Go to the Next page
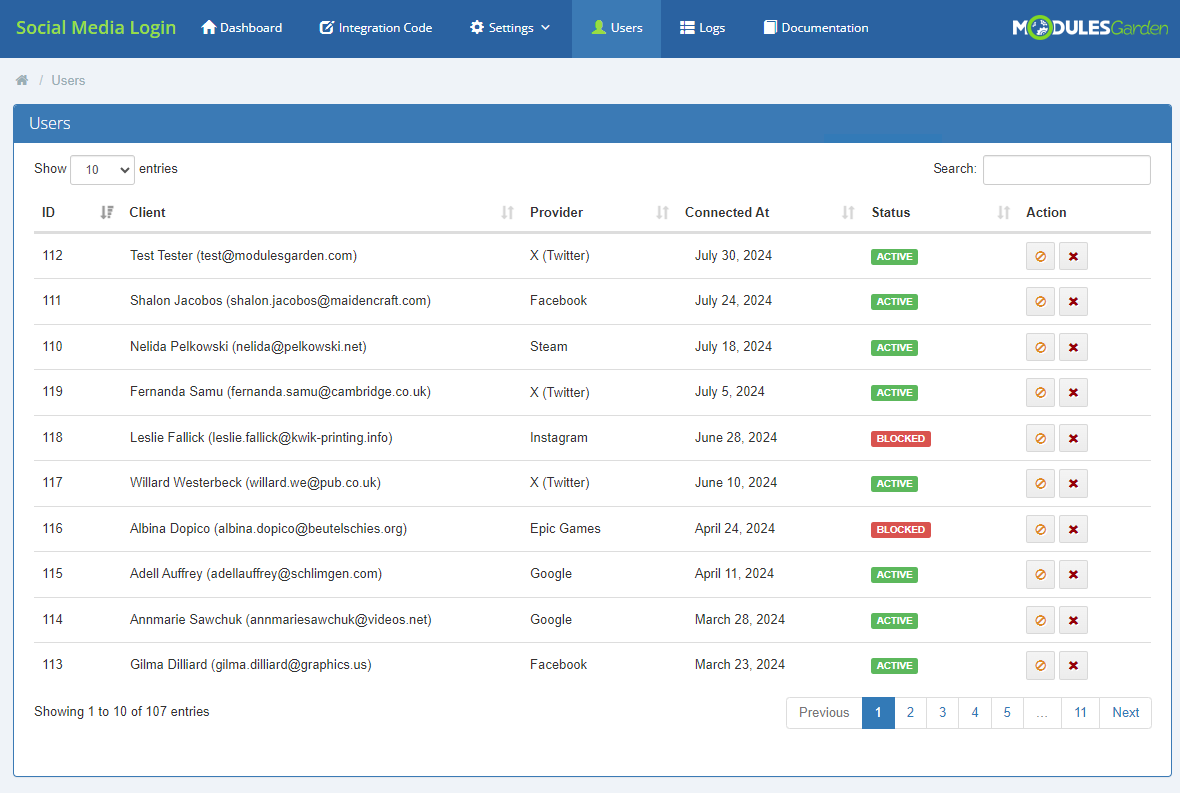The width and height of the screenshot is (1180, 793). pyautogui.click(x=1126, y=712)
